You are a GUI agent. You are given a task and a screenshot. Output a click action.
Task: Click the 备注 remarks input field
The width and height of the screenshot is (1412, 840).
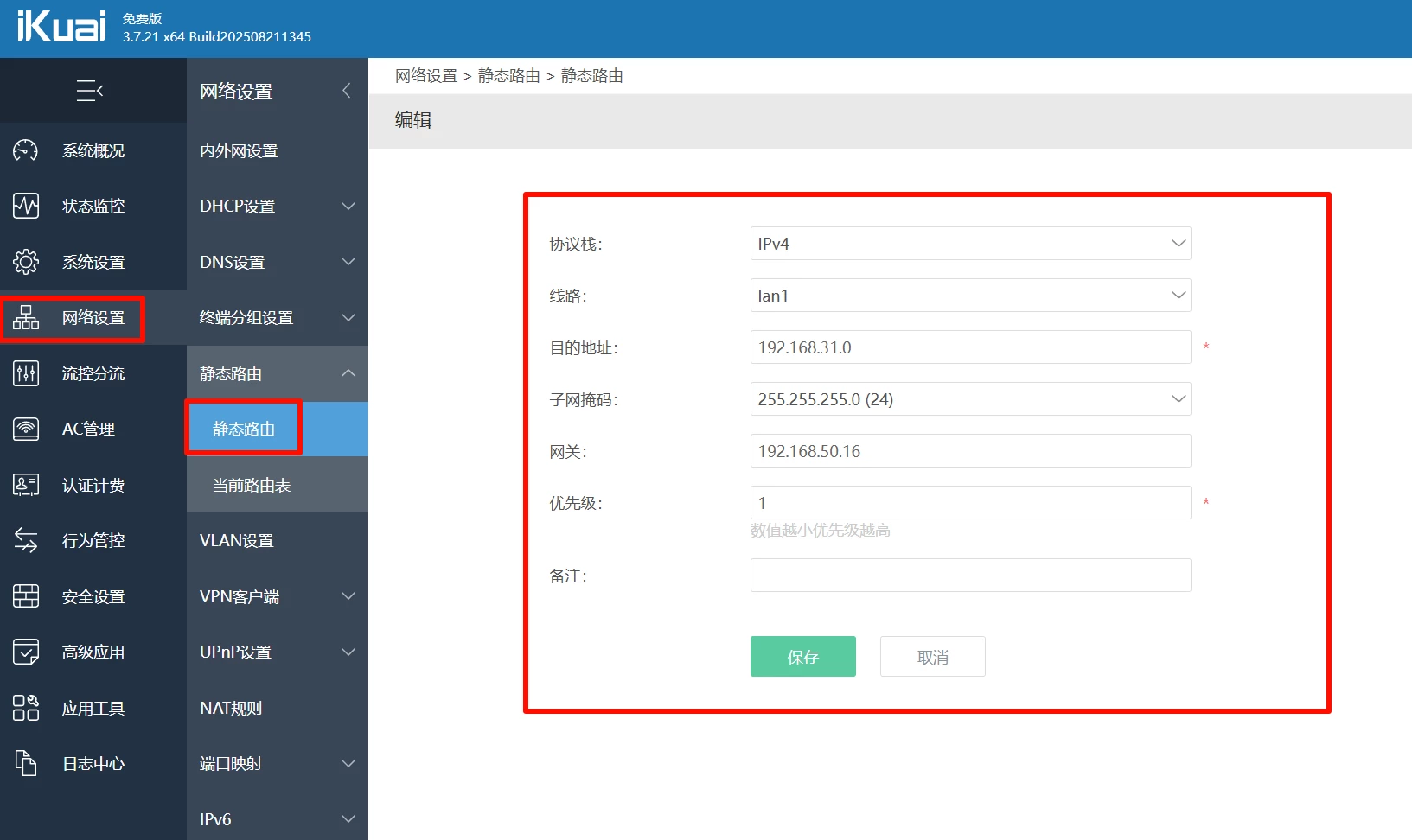(968, 575)
